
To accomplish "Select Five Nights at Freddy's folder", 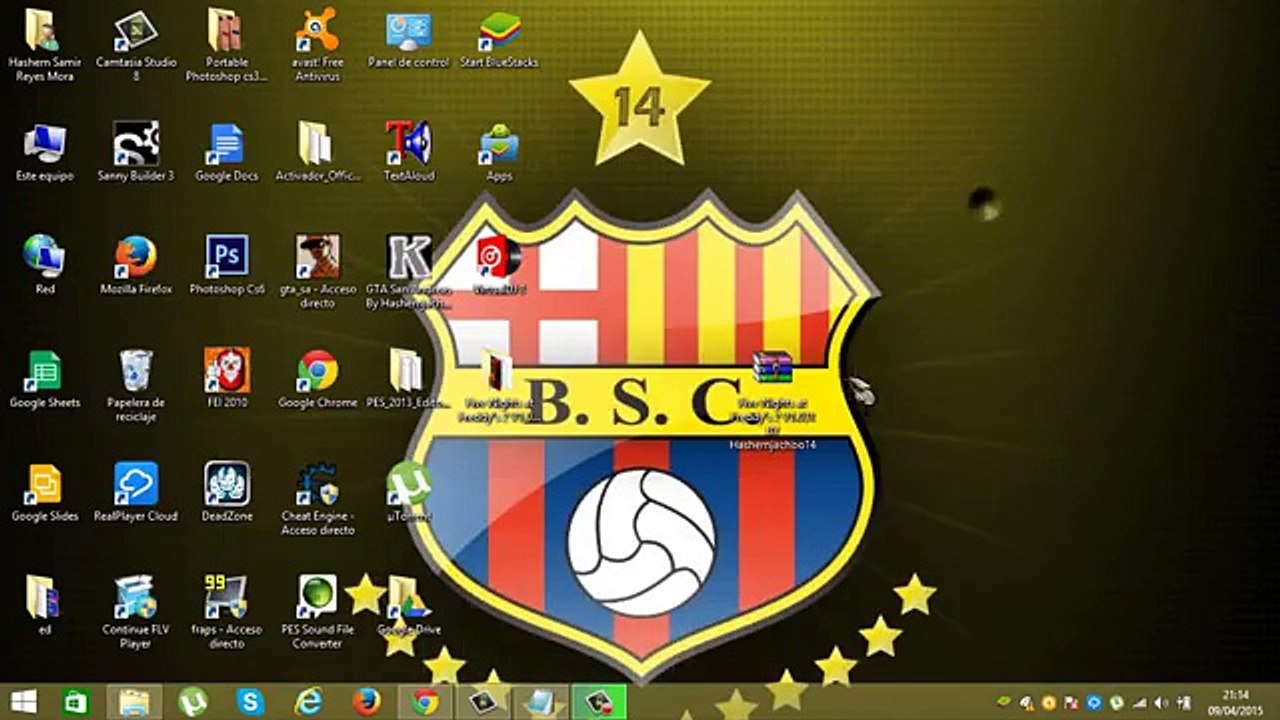I will coord(499,387).
